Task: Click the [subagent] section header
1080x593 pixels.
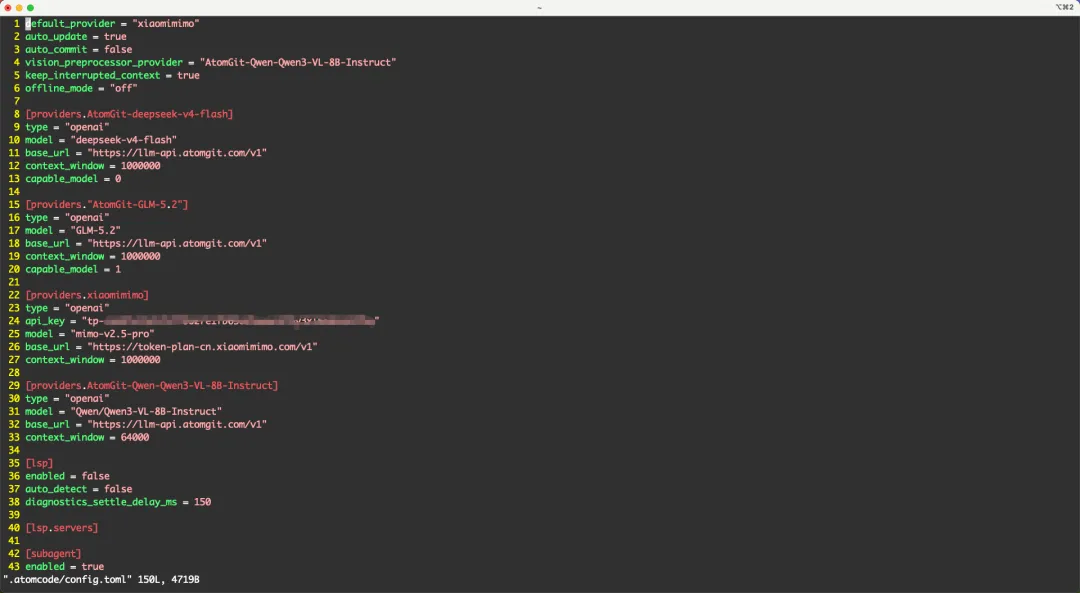Action: (53, 554)
